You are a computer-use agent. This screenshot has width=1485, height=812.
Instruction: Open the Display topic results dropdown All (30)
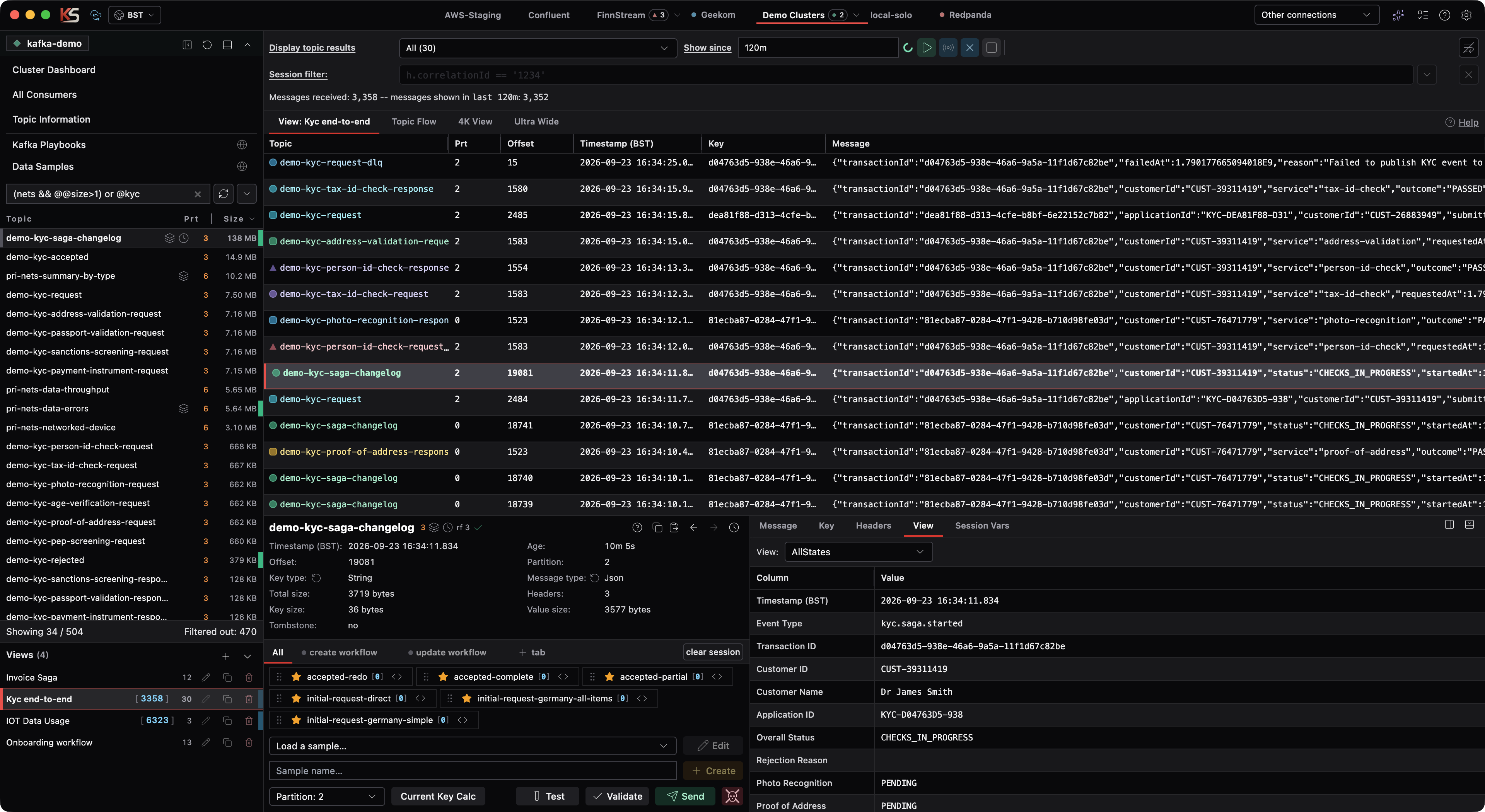537,48
